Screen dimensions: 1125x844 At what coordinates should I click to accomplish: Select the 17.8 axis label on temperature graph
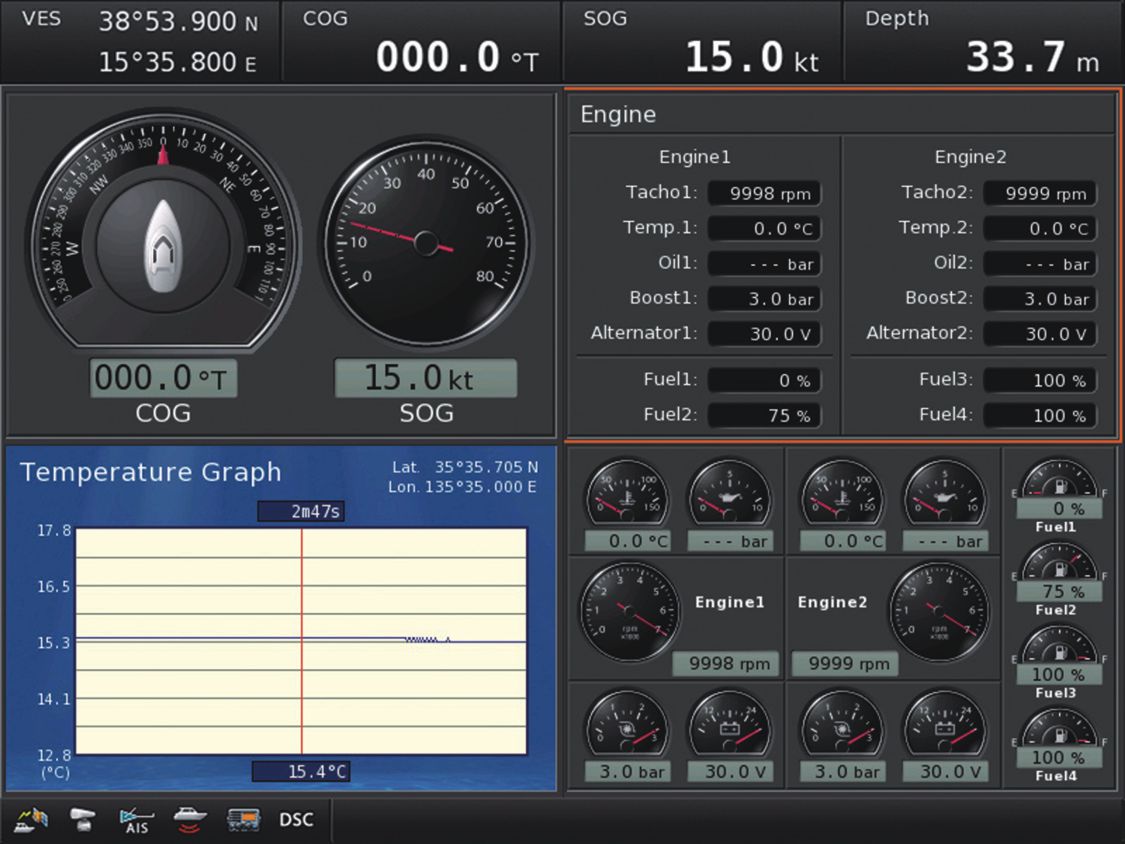pos(54,530)
